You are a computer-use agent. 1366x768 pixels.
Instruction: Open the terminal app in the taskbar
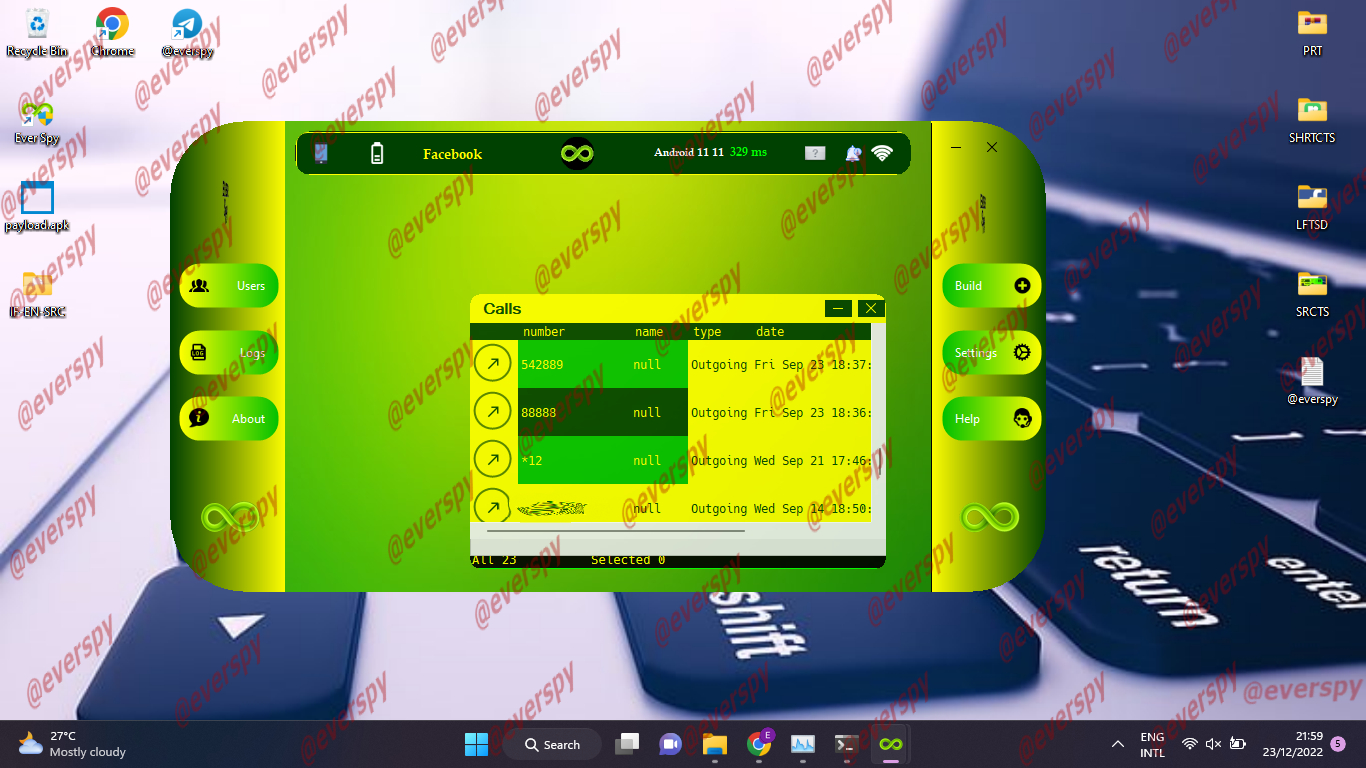click(x=846, y=744)
